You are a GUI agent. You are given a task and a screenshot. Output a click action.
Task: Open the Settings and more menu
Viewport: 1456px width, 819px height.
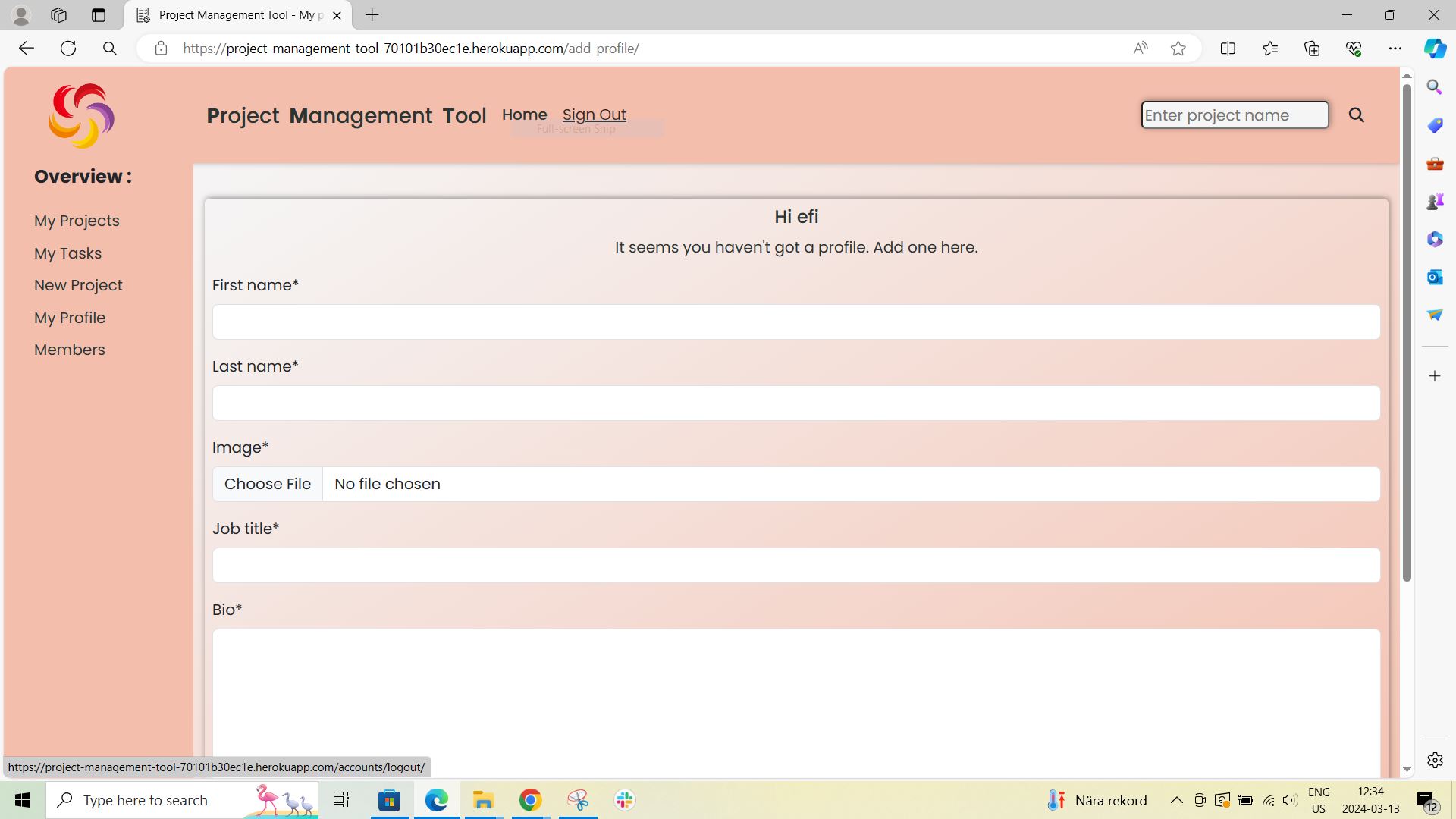coord(1396,48)
